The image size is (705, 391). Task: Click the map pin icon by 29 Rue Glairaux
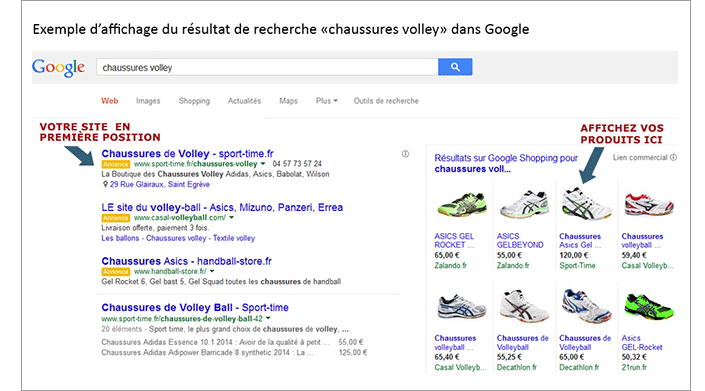[105, 184]
